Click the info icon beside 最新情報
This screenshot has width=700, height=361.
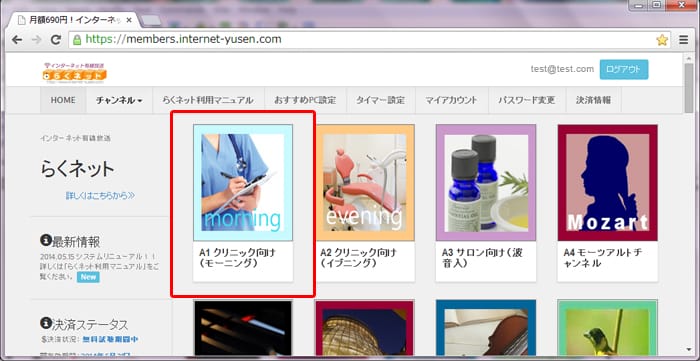[45, 240]
